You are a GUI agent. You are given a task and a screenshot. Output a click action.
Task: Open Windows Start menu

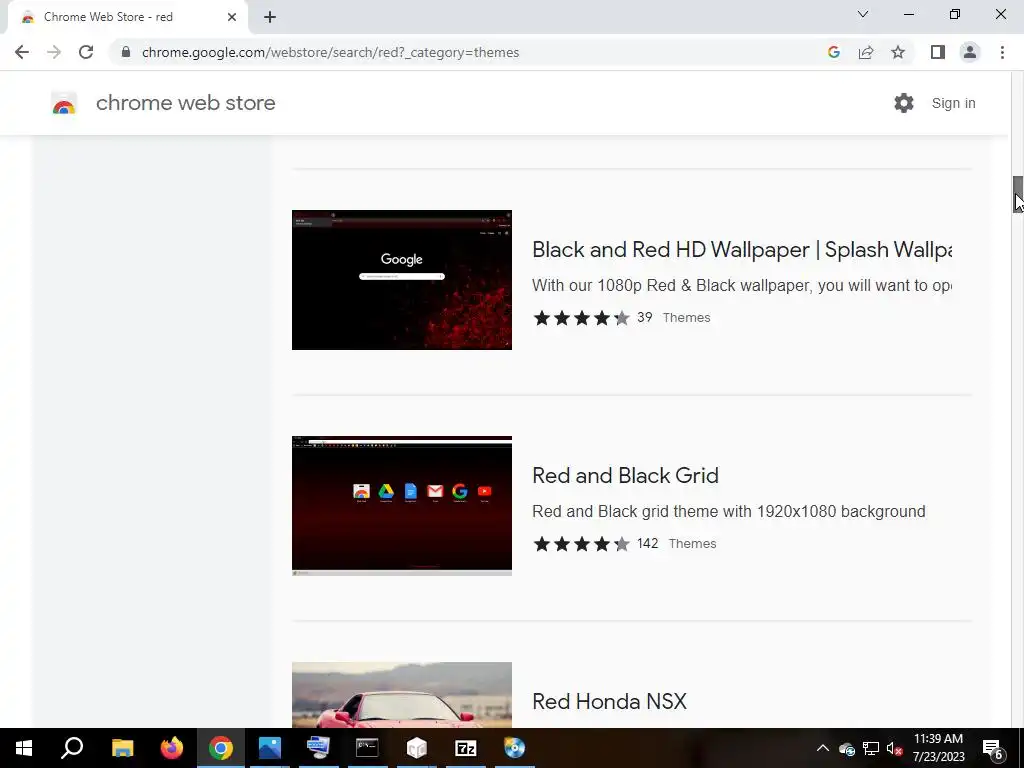[x=24, y=748]
